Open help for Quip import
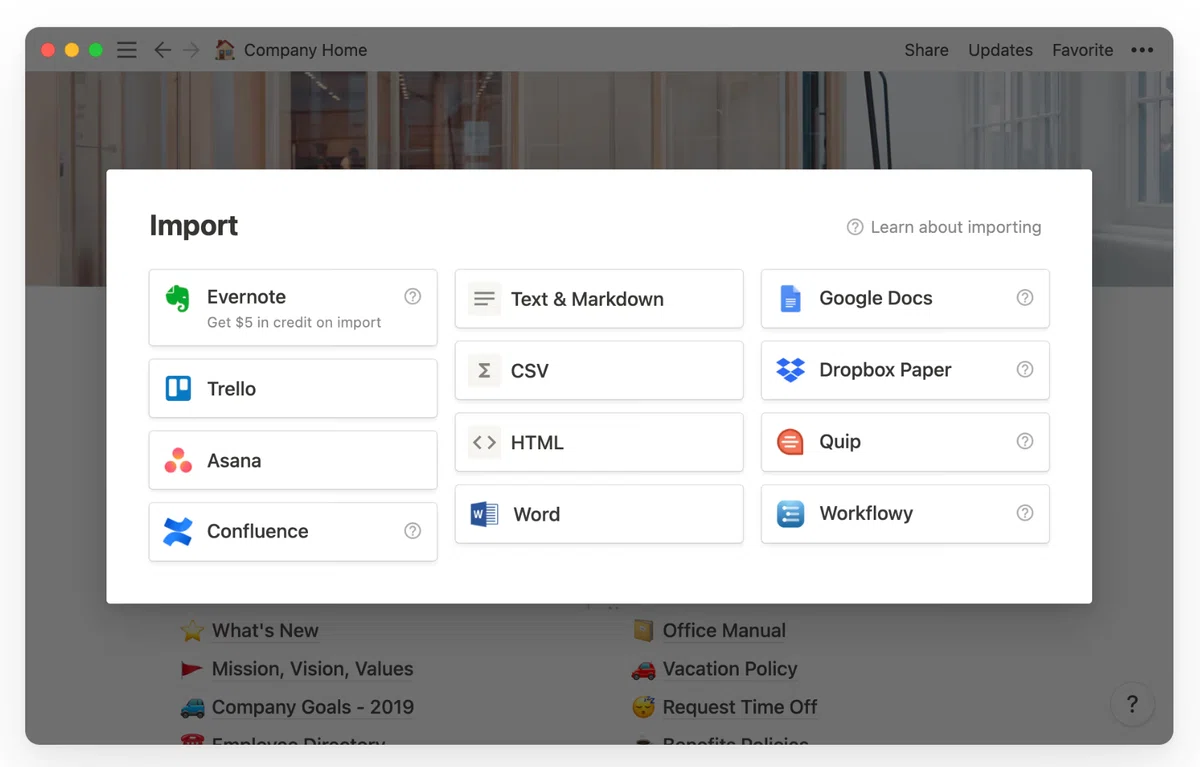1200x767 pixels. [x=1024, y=441]
